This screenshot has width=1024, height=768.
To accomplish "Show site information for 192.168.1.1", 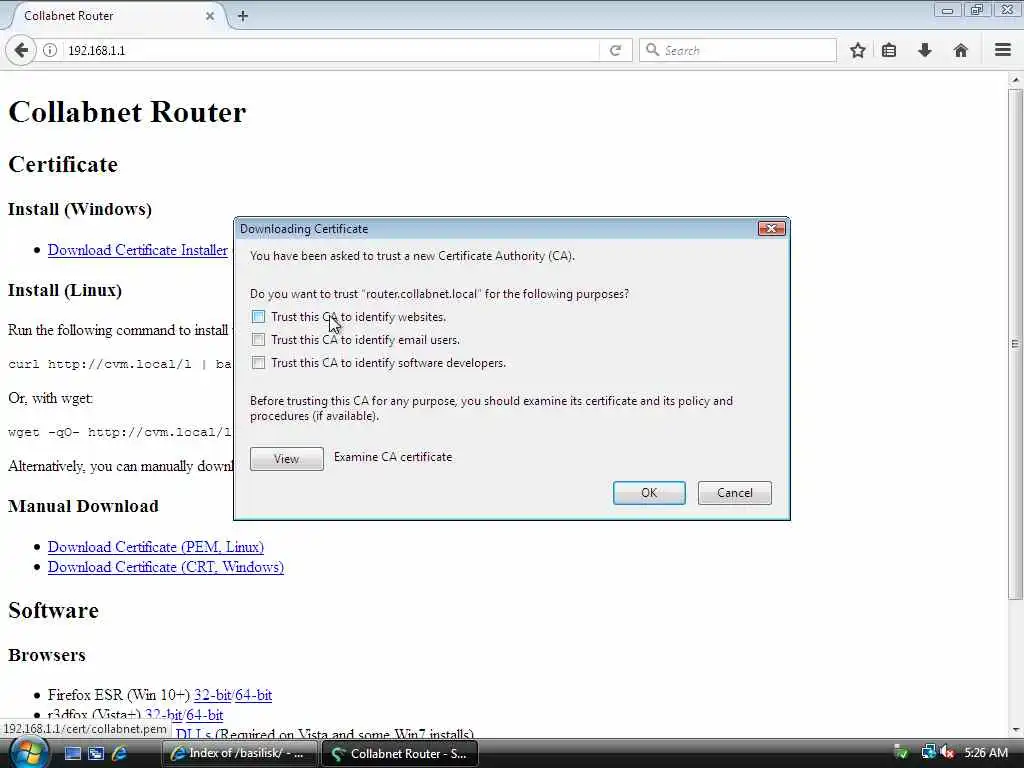I will (50, 50).
